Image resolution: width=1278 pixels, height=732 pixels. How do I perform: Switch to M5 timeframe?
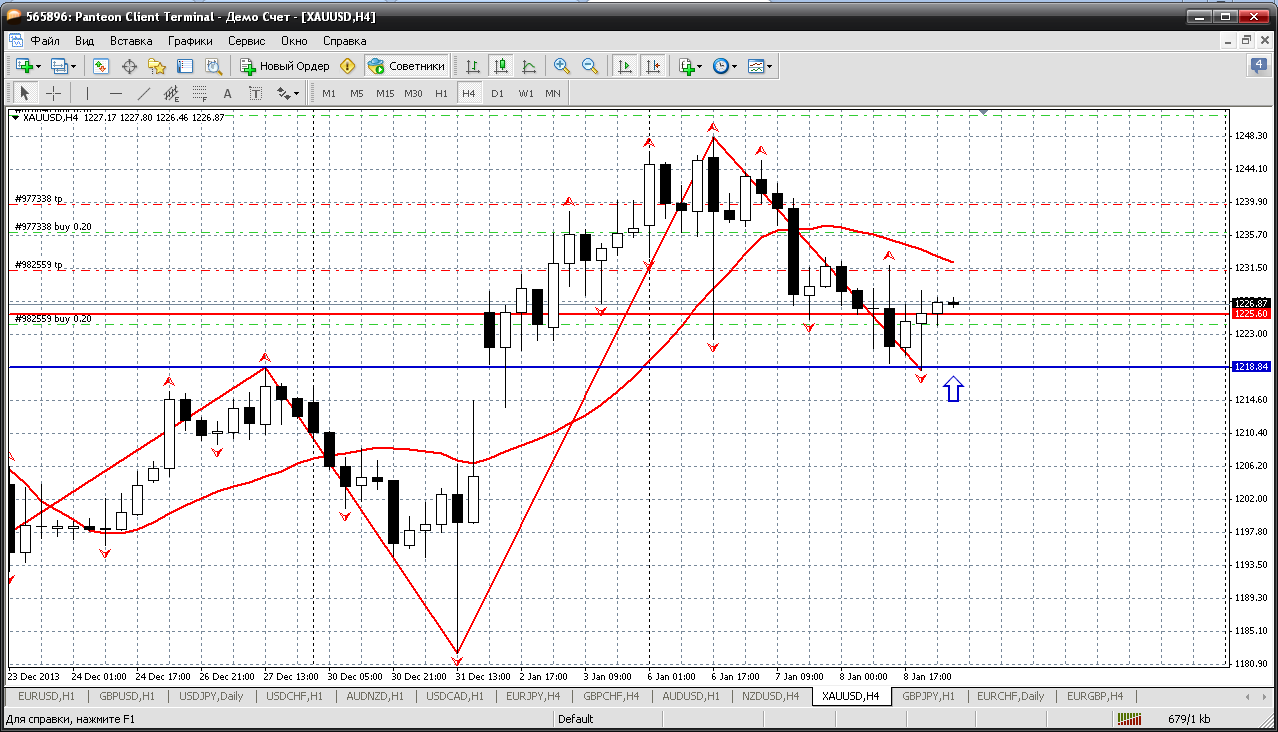pyautogui.click(x=357, y=93)
